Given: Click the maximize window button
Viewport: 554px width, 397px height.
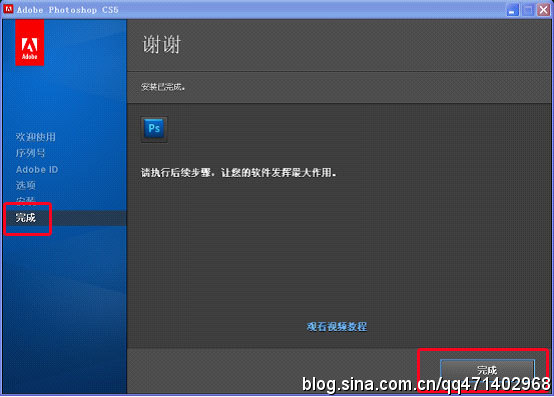Looking at the screenshot, I should coord(528,10).
